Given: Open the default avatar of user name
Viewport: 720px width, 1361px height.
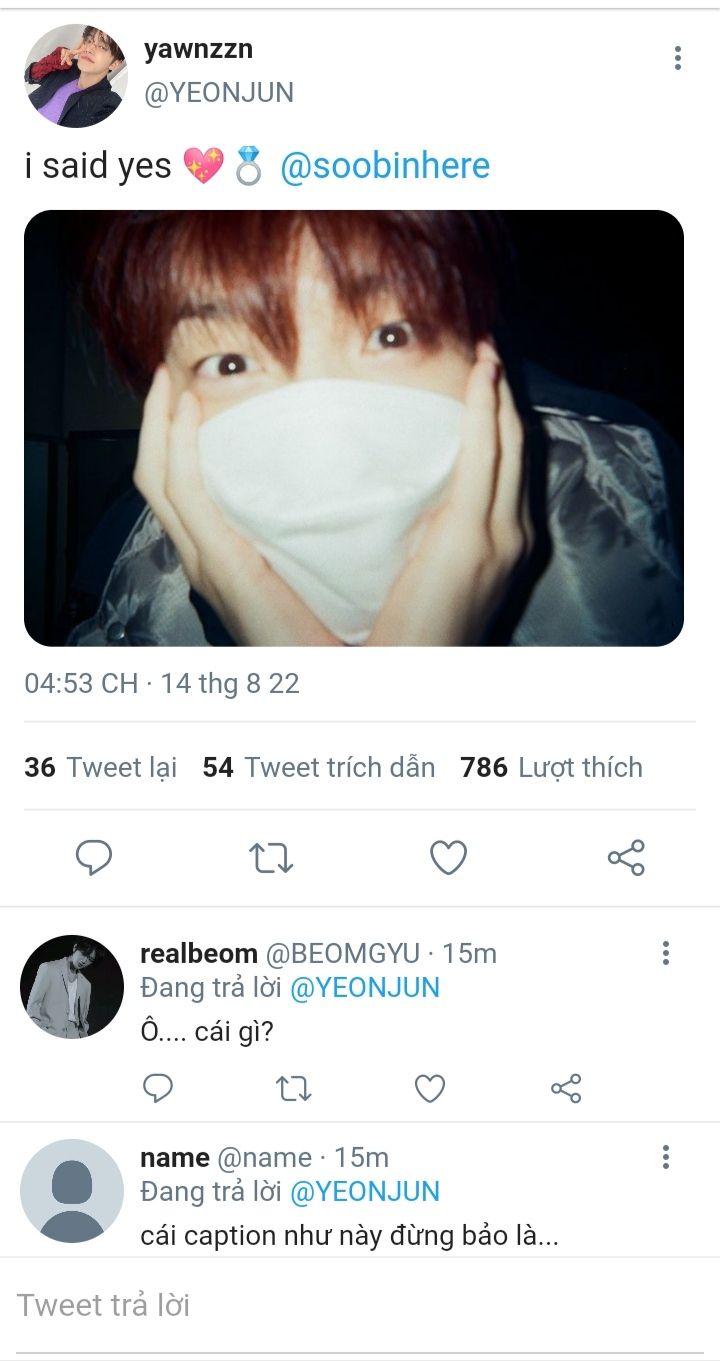Looking at the screenshot, I should [x=71, y=1190].
